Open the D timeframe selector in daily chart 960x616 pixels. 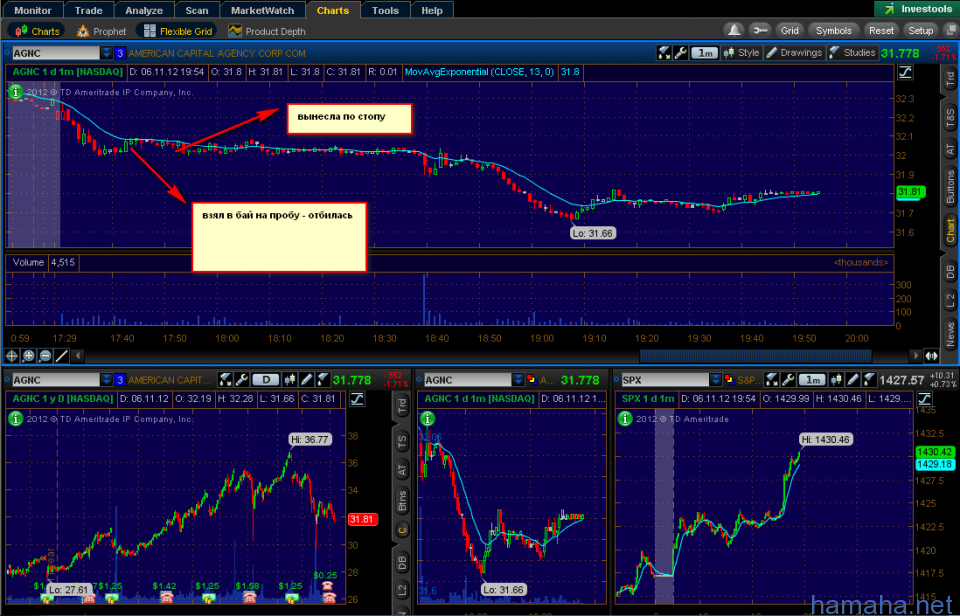266,380
